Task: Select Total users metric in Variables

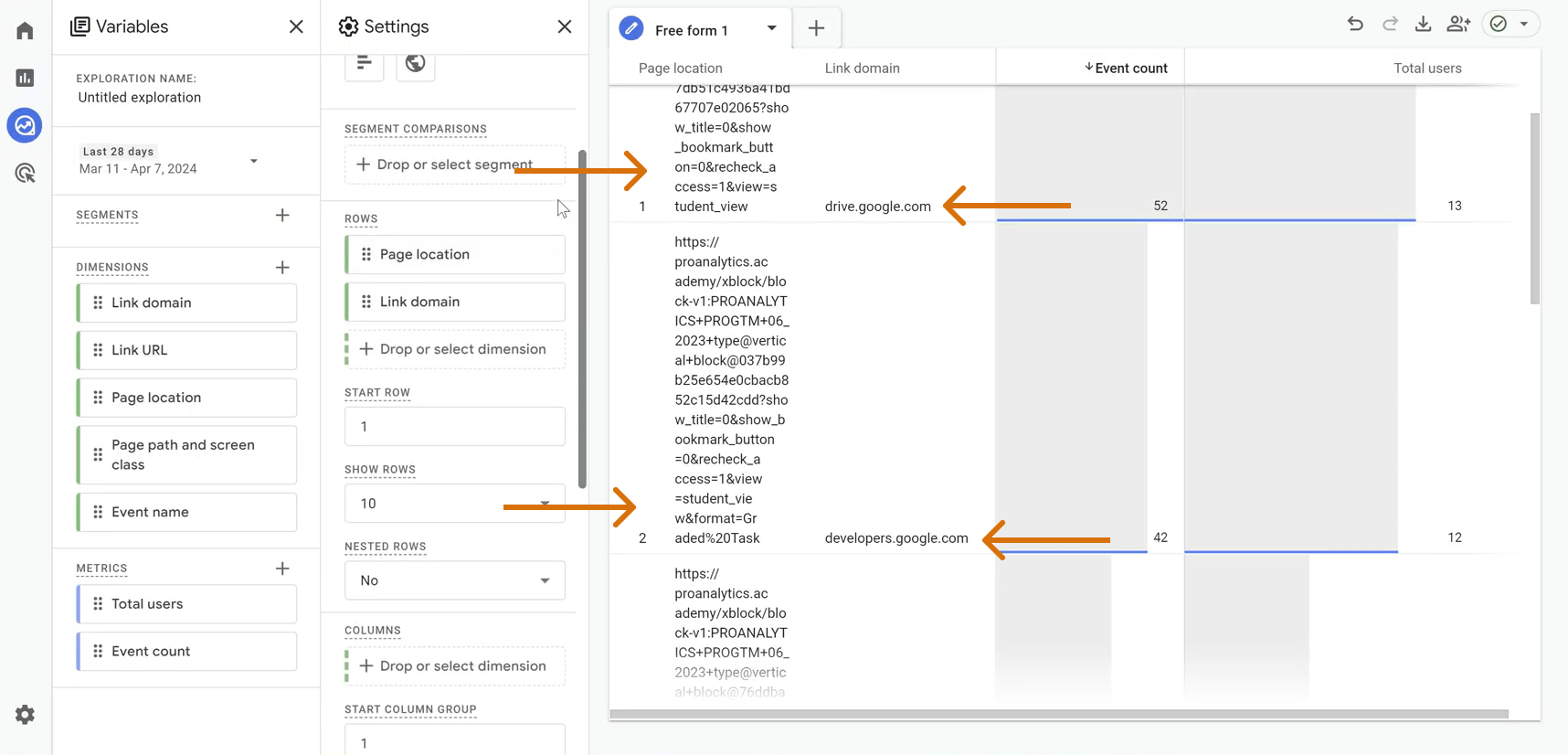Action: pos(187,604)
